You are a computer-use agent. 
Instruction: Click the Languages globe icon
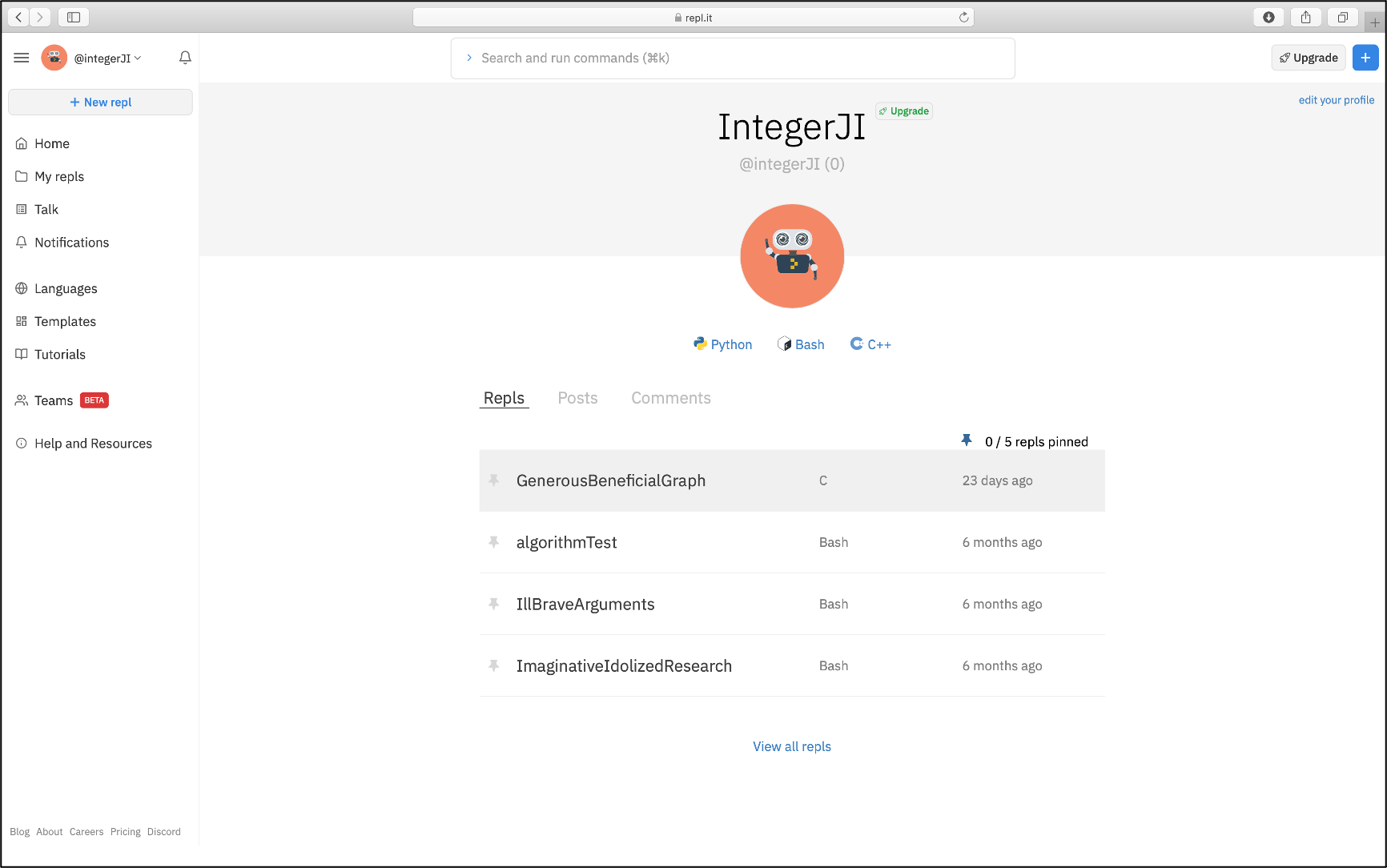pos(22,288)
